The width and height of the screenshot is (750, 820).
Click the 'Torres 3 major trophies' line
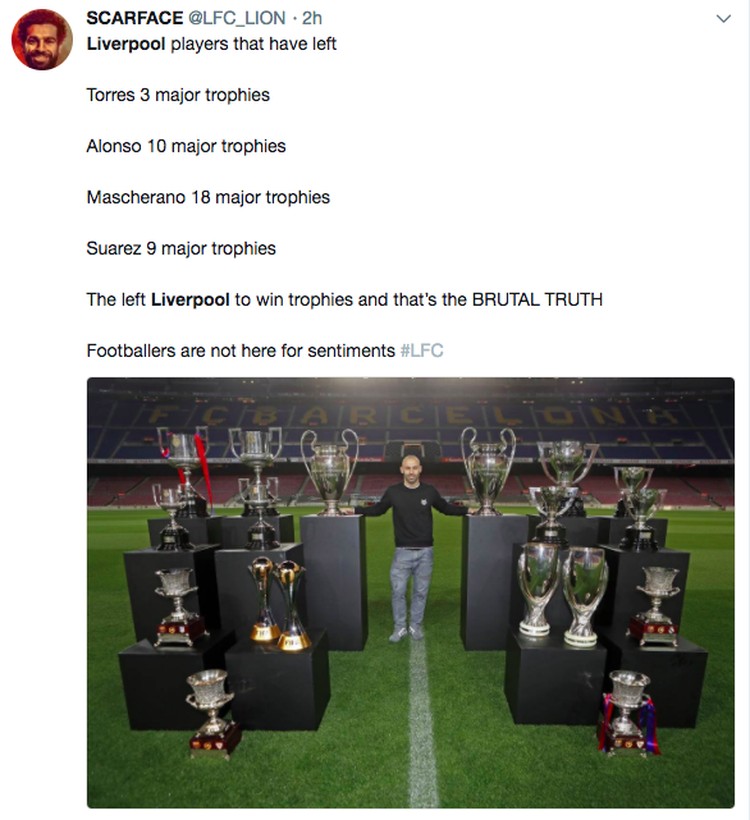178,95
